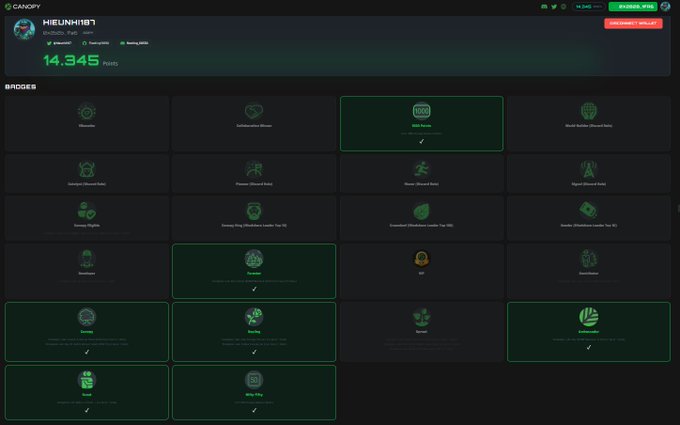The image size is (680, 425).
Task: Click the Canopy logo in the header
Action: (x=23, y=7)
